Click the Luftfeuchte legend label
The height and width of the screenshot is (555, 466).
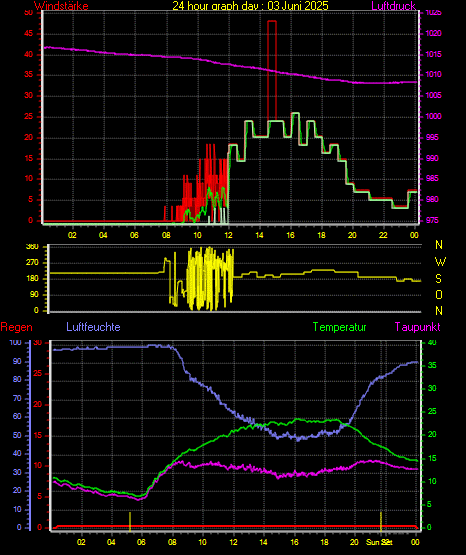click(x=93, y=327)
